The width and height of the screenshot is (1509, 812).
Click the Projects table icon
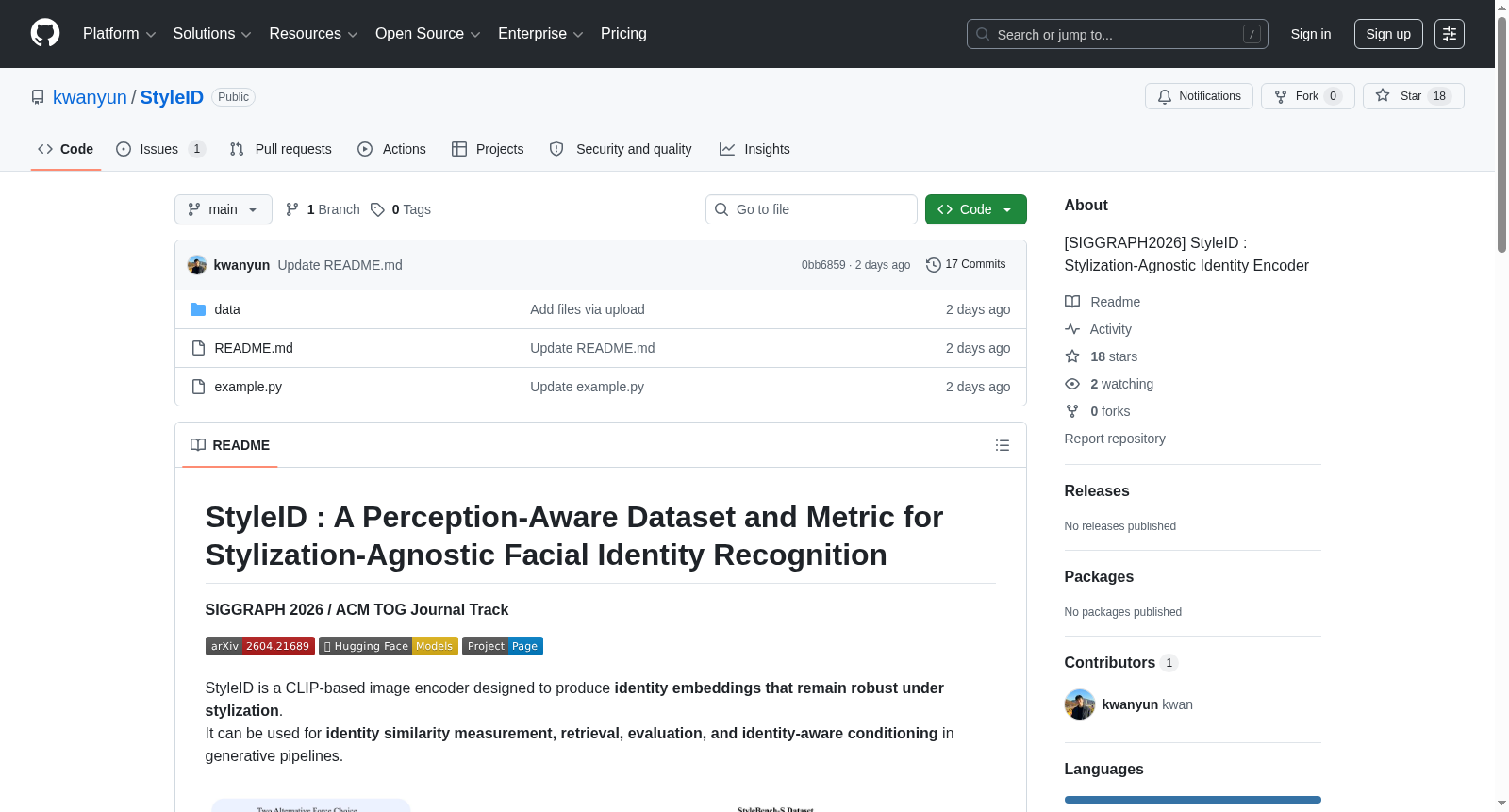click(x=459, y=149)
